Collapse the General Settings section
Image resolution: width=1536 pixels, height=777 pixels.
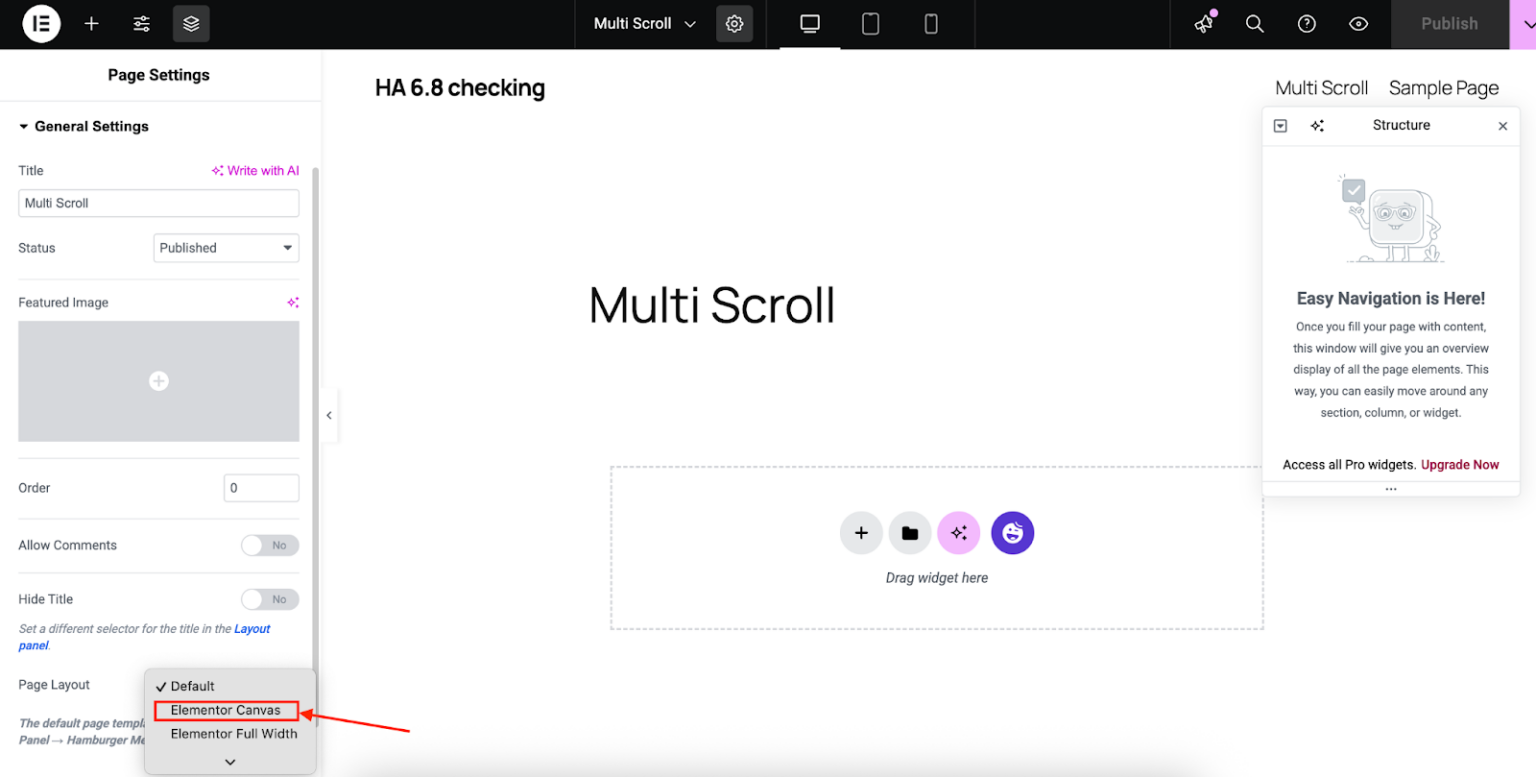(83, 126)
